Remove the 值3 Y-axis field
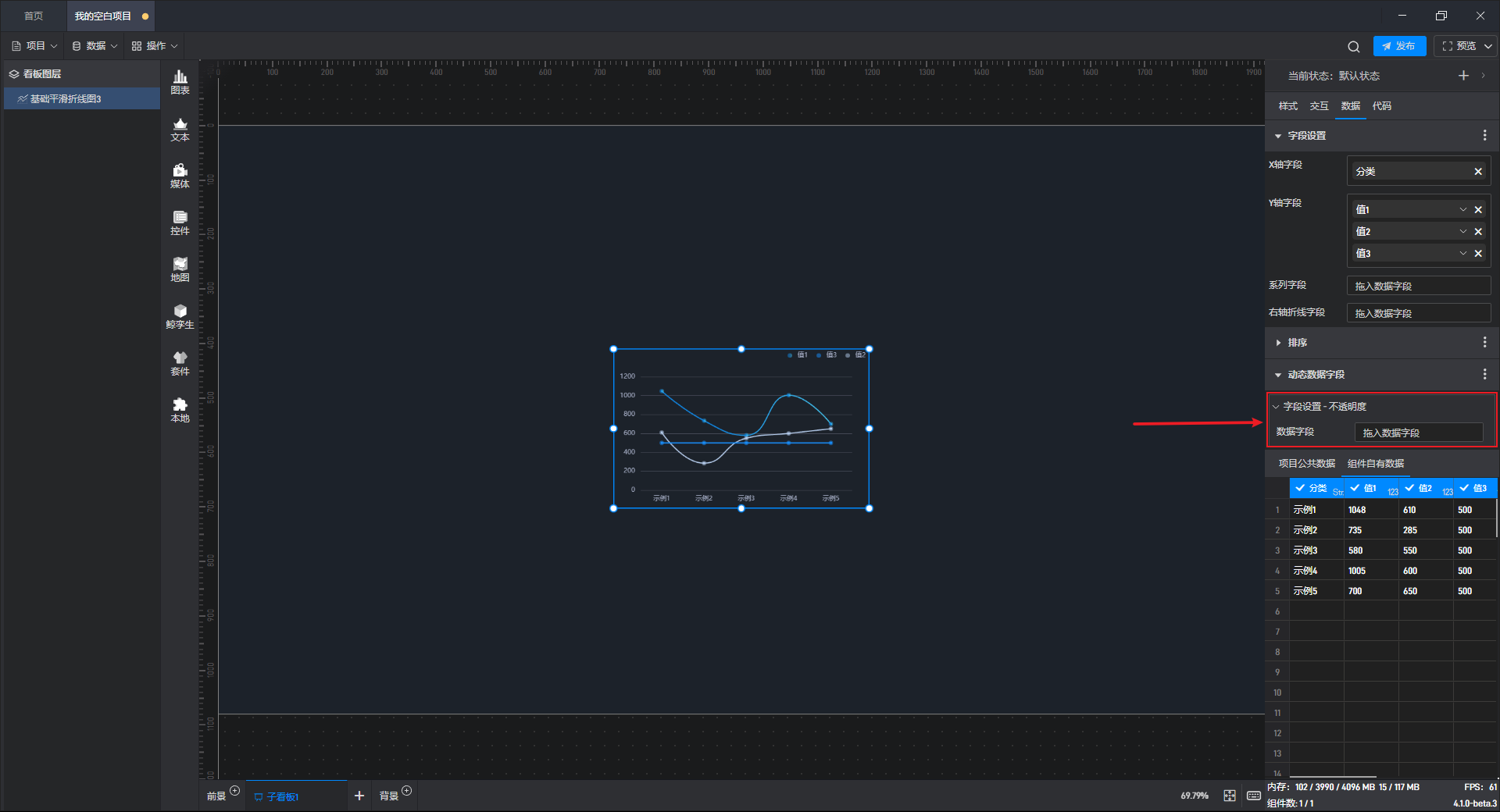Screen dimensions: 1500x812 click(x=1478, y=254)
